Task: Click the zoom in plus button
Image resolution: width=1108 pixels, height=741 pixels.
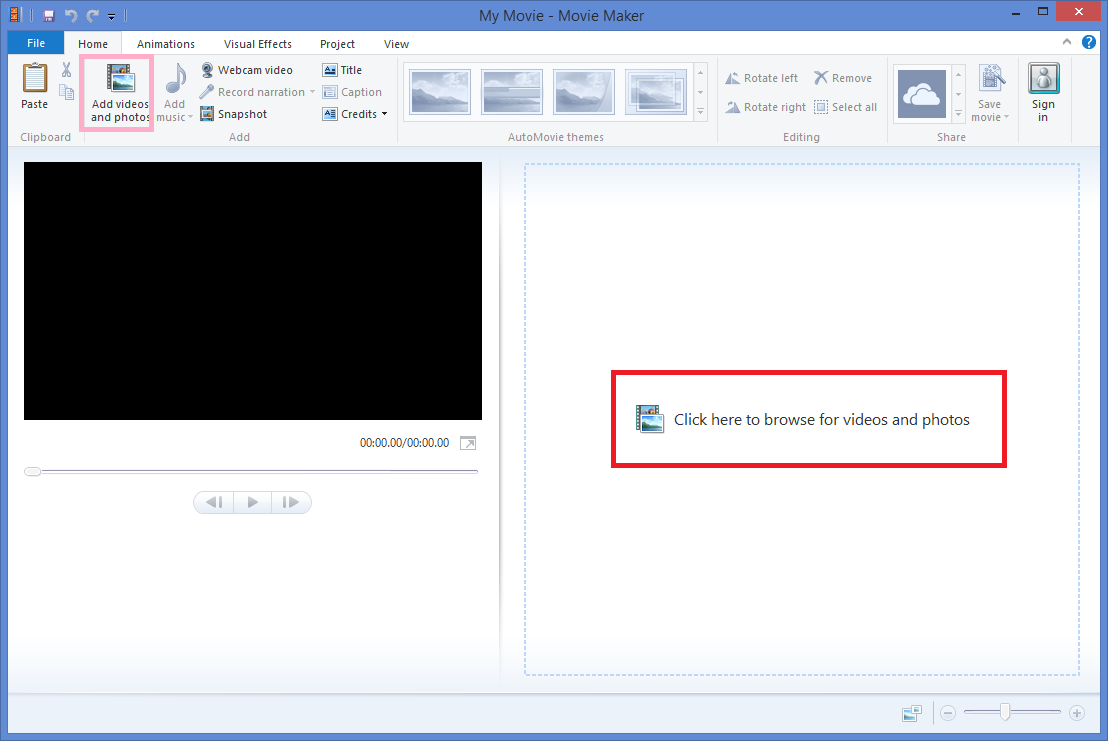Action: (1077, 713)
